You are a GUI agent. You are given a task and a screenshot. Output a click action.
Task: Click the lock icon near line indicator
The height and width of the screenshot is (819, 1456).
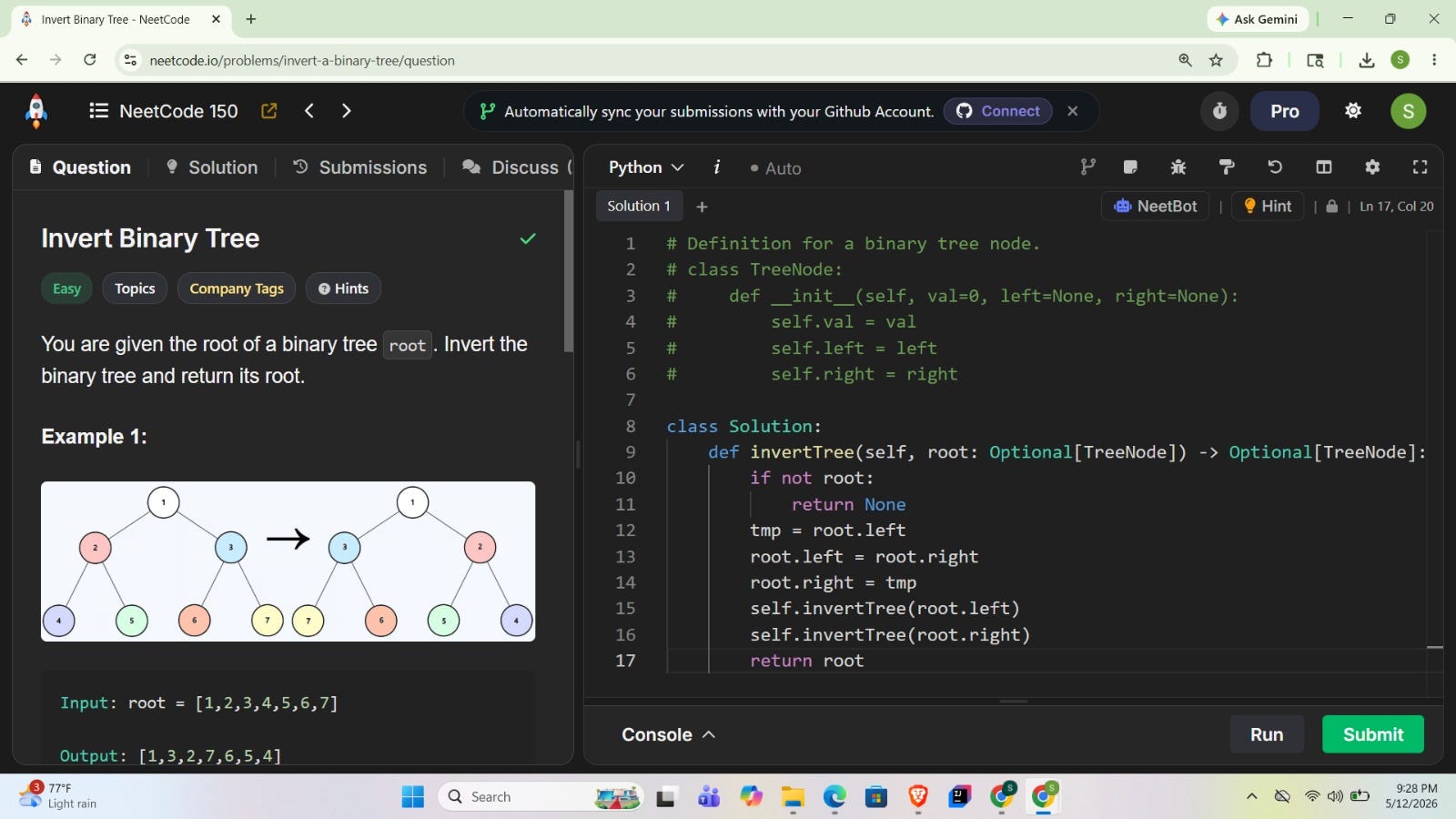coord(1331,207)
